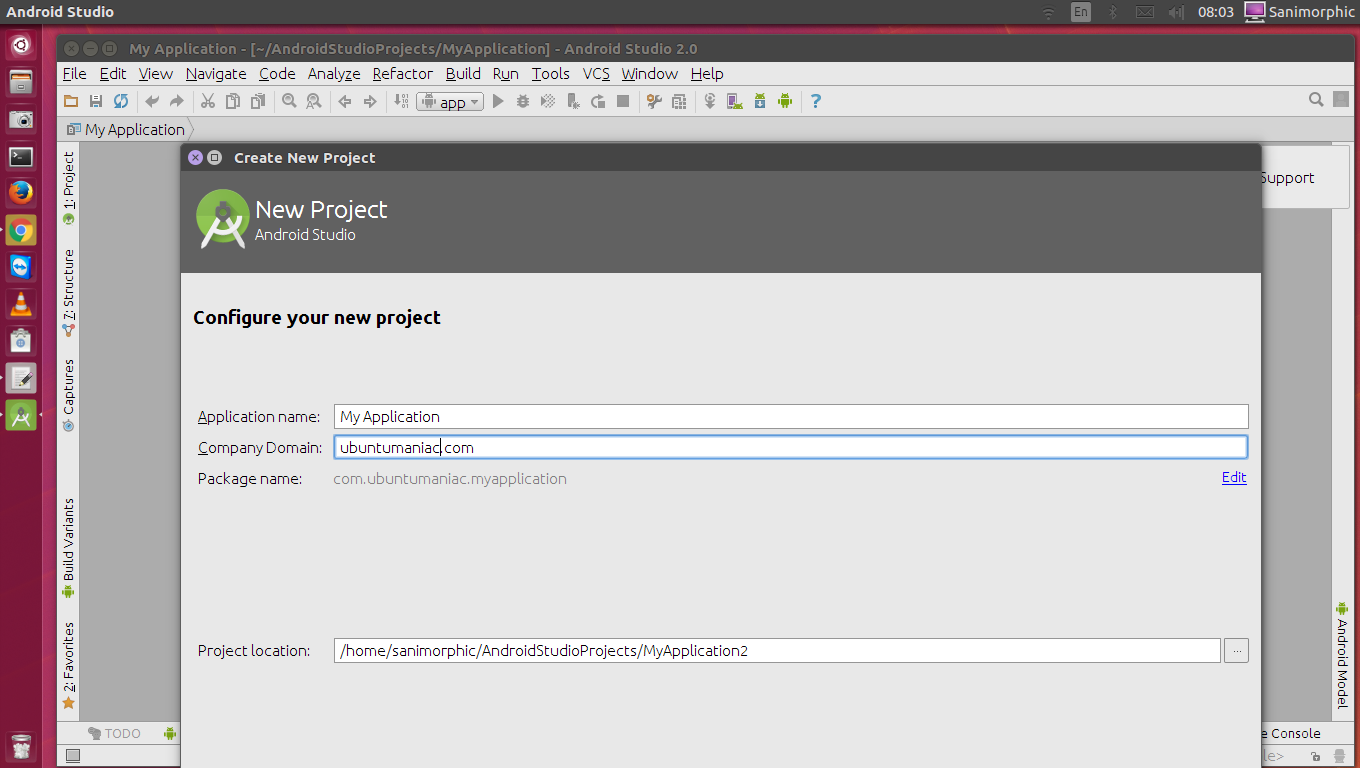
Task: Open the Window menu
Action: (650, 74)
